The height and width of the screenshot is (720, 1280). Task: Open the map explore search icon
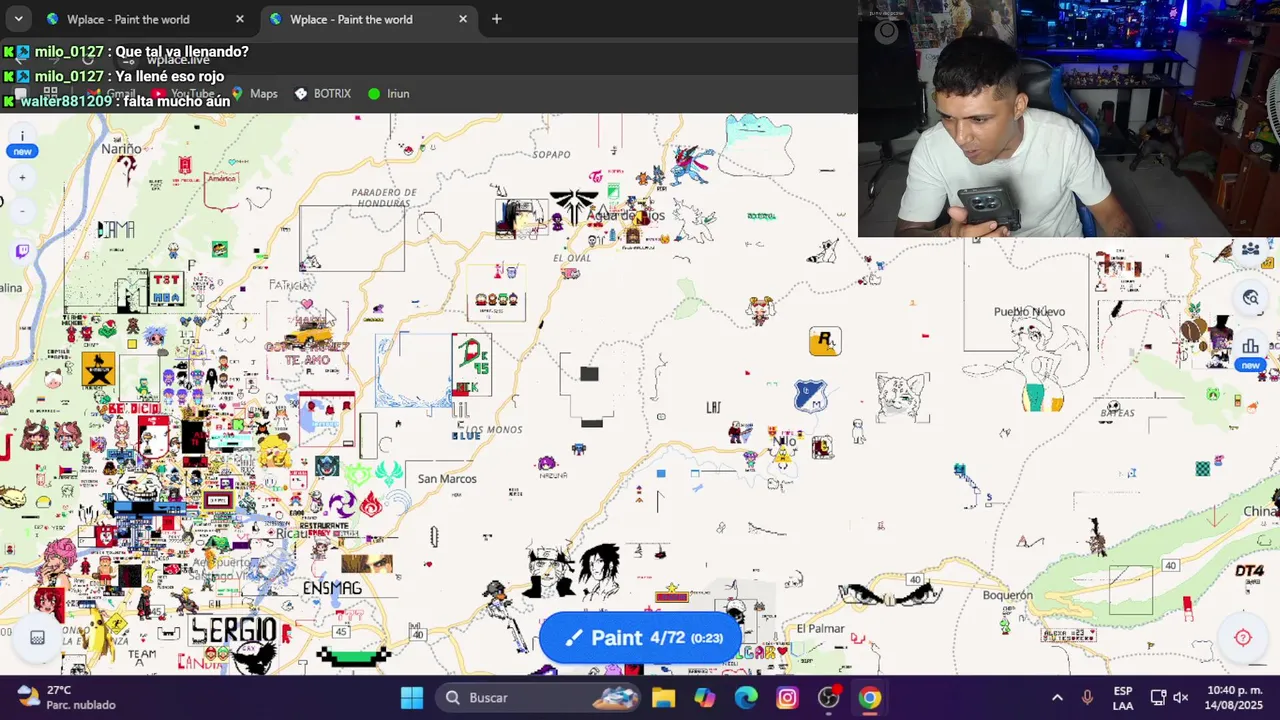click(1250, 297)
